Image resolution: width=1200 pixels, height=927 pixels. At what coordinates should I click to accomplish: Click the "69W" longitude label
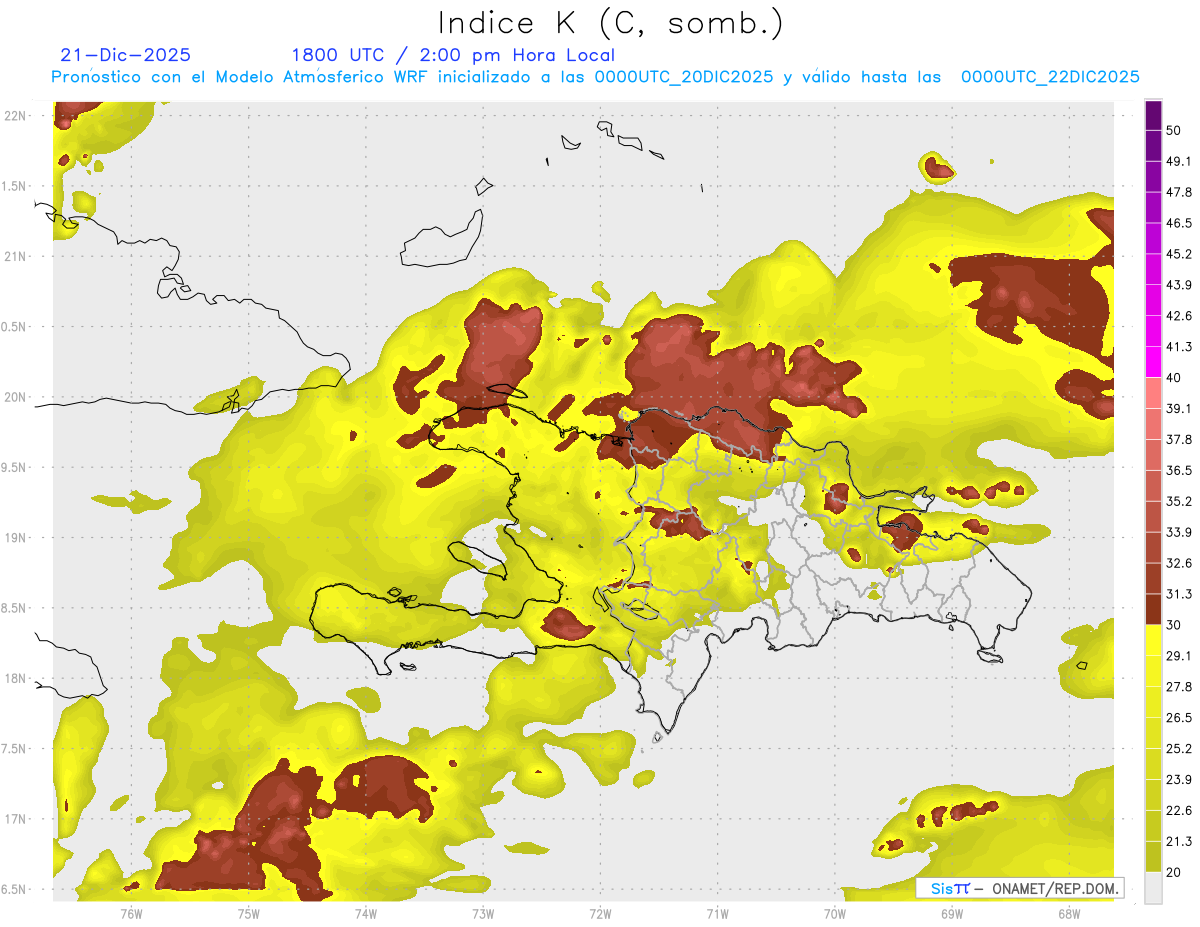click(951, 913)
